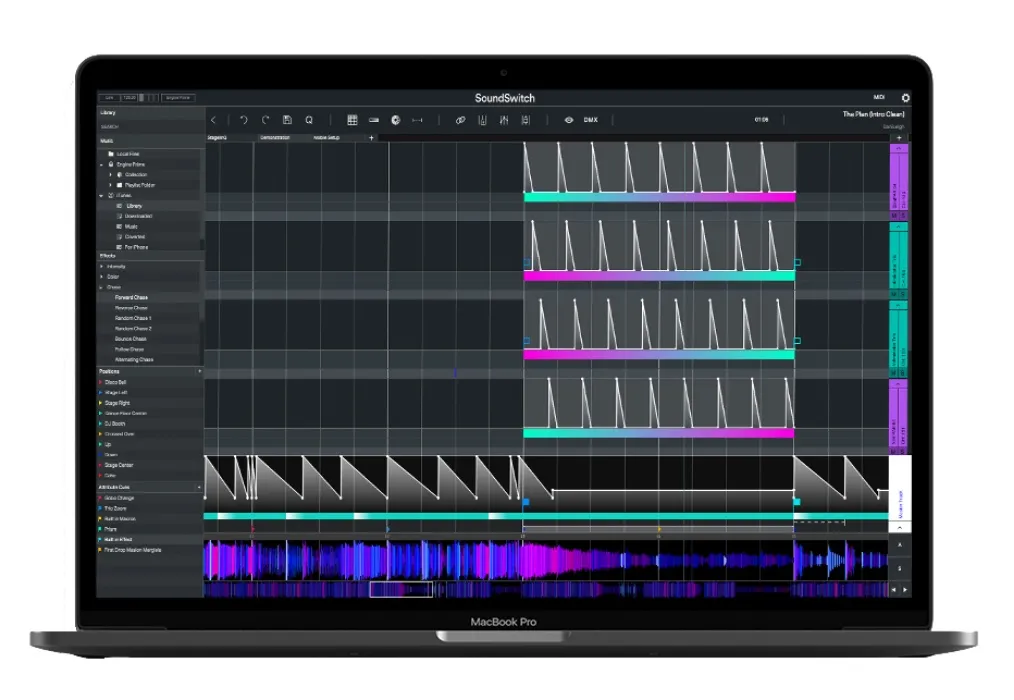This screenshot has height=700, width=1014.
Task: Add an attribute cue with the Attribute Cues plus
Action: (199, 487)
